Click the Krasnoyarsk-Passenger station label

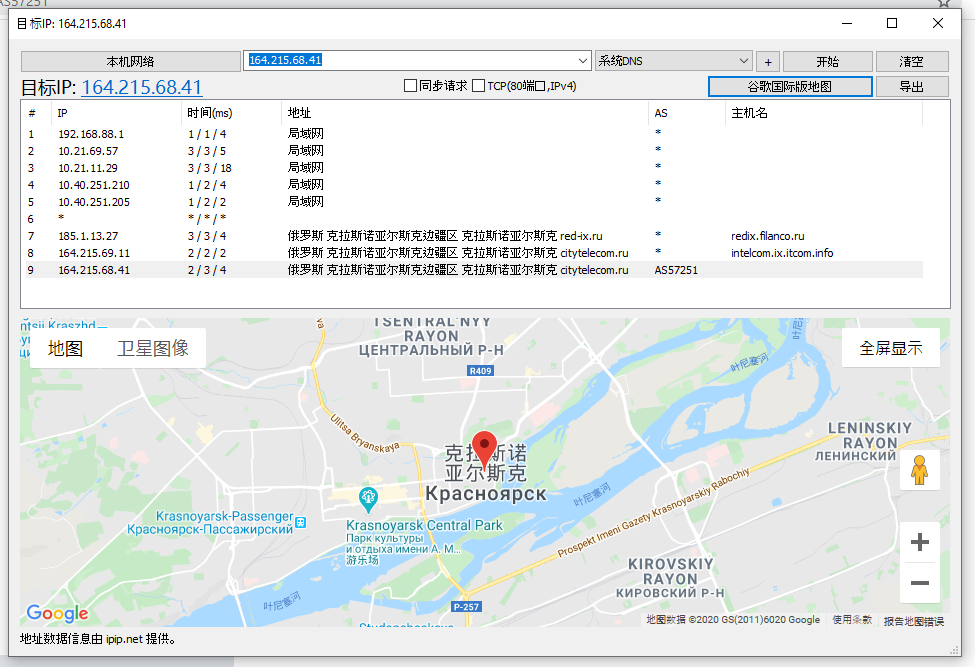click(224, 516)
